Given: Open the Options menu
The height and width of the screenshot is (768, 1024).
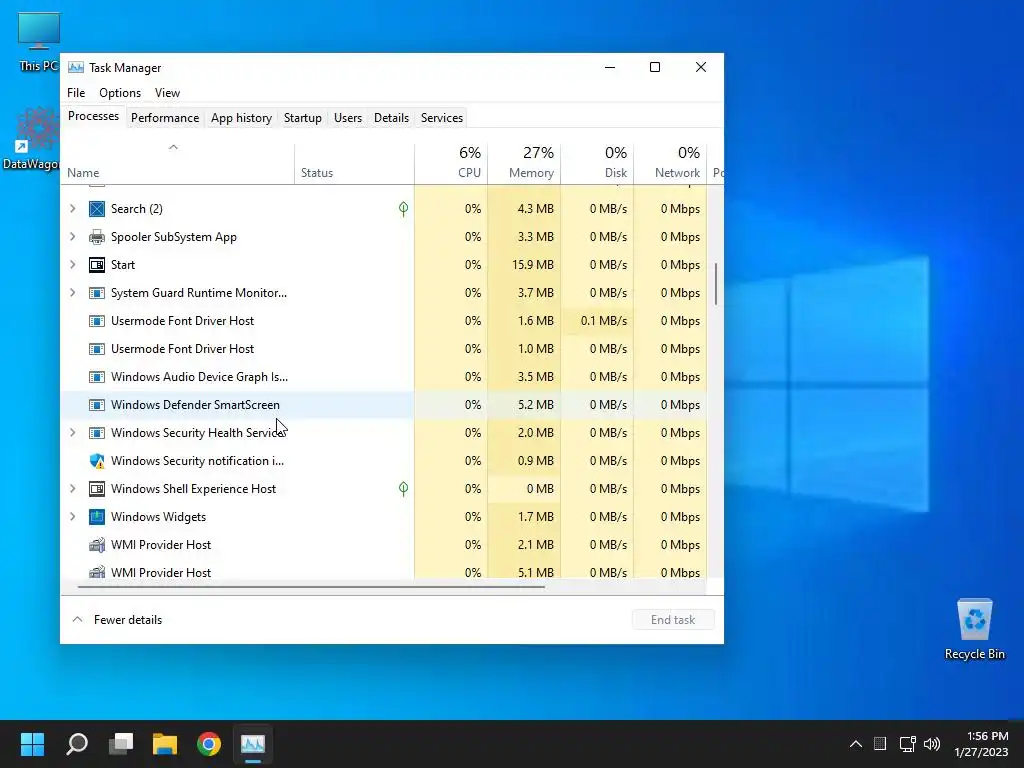Looking at the screenshot, I should 120,93.
